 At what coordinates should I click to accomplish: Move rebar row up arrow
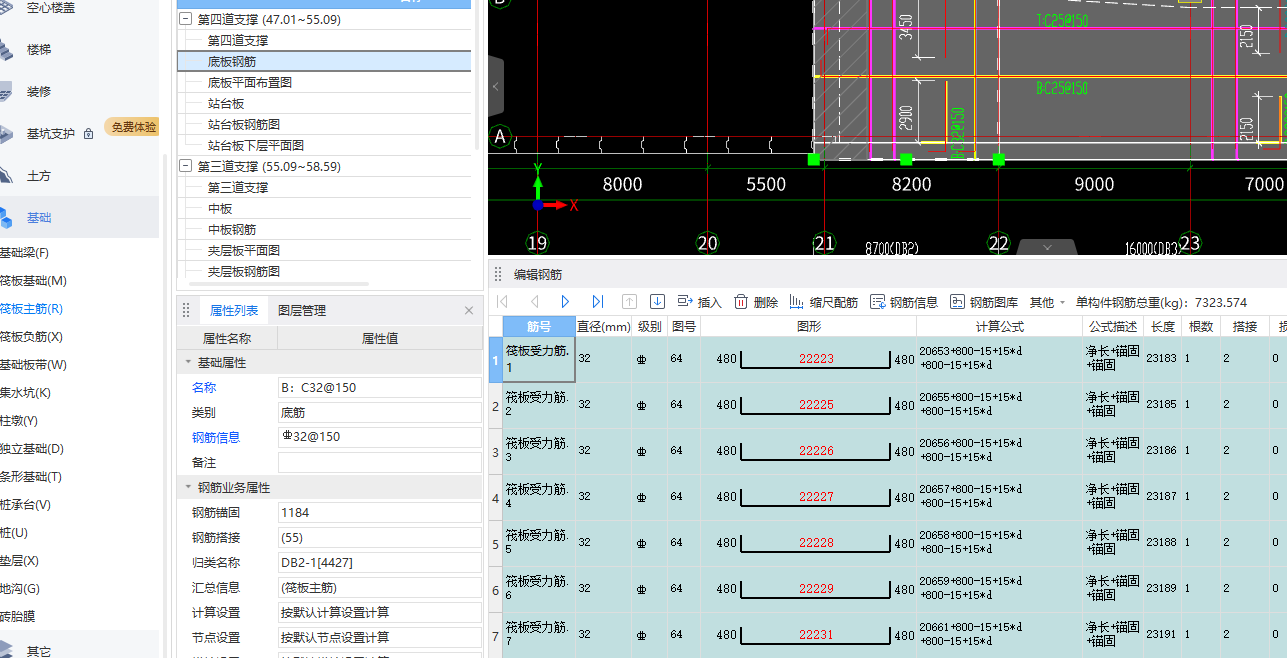click(629, 301)
